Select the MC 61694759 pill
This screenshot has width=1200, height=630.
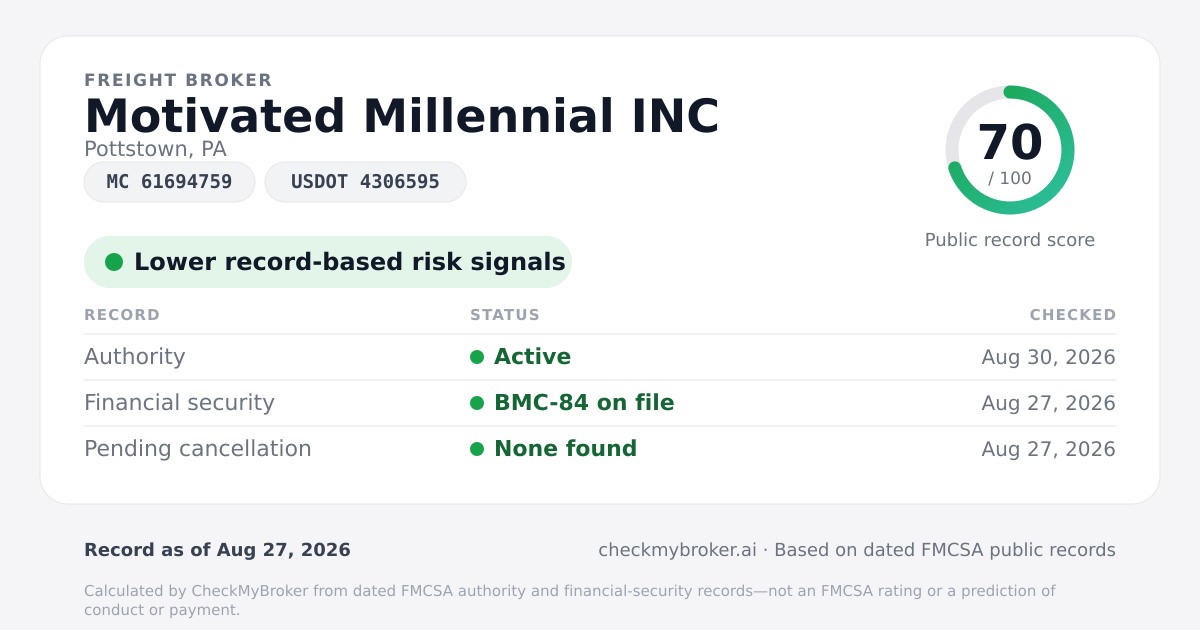tap(169, 182)
